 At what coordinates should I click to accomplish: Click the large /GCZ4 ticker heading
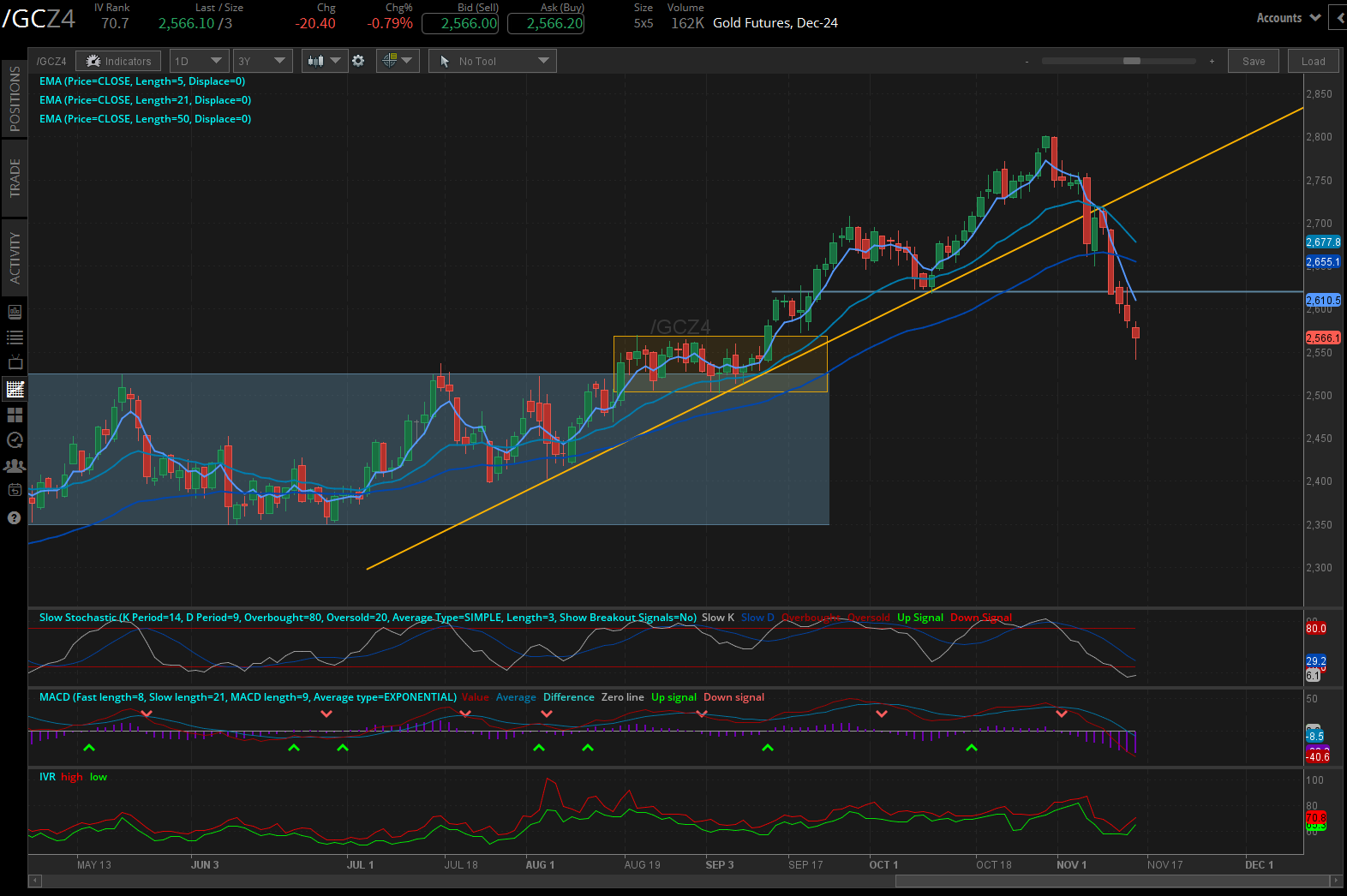[x=39, y=19]
